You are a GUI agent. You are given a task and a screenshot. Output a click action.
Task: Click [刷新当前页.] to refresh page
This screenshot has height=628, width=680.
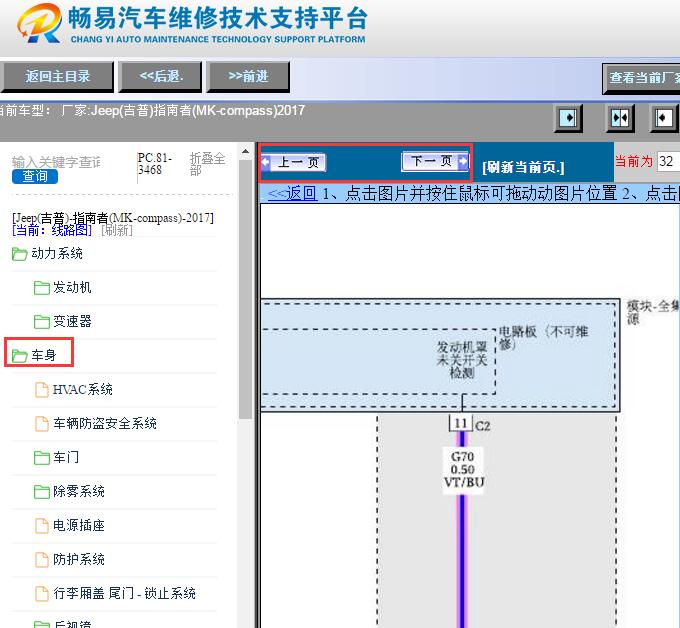[523, 167]
